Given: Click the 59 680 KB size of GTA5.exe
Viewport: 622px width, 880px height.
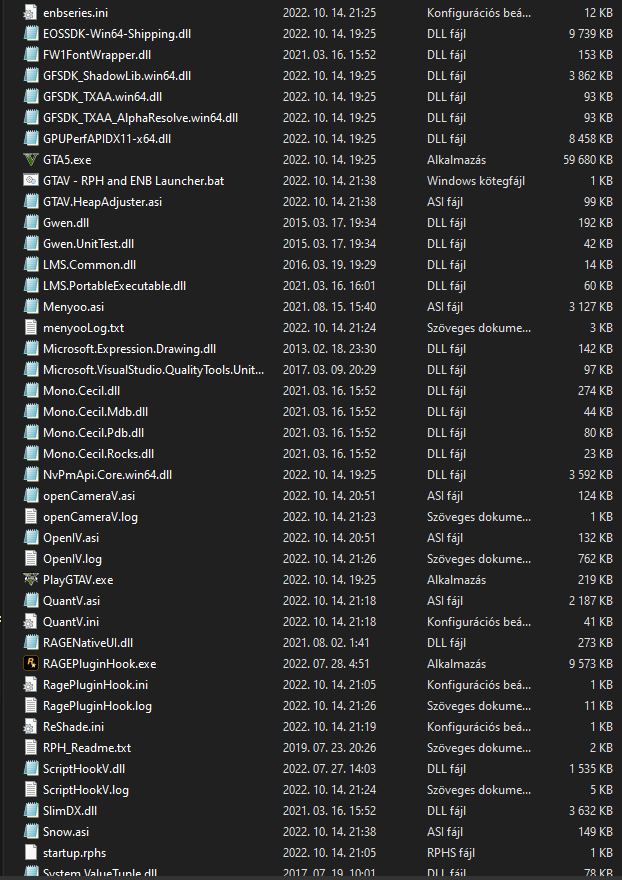Looking at the screenshot, I should tap(588, 160).
